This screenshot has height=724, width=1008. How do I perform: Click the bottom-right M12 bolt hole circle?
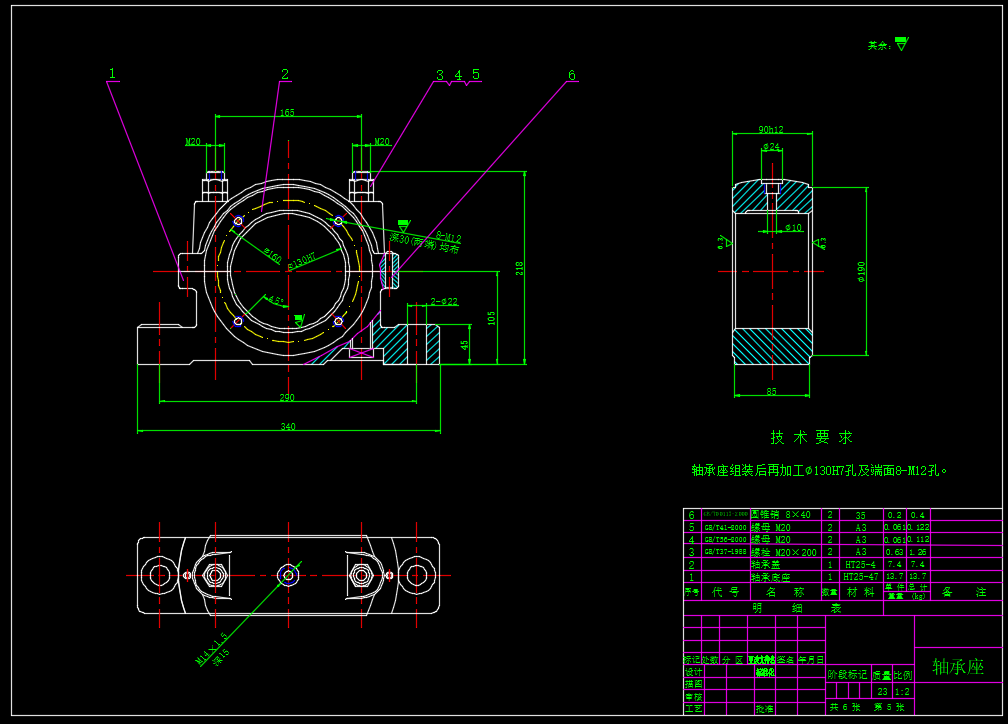pos(338,321)
